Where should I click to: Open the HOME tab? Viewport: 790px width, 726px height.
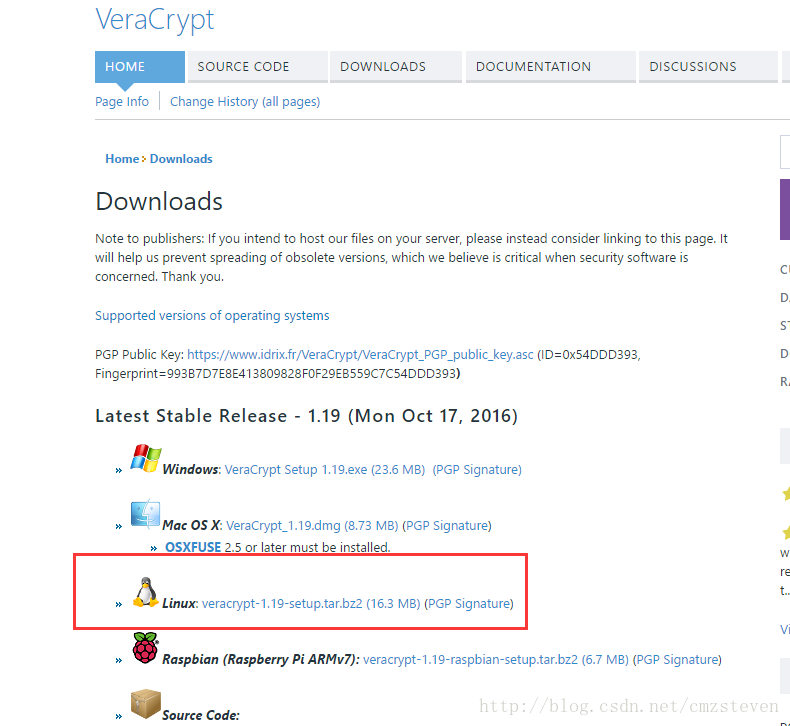140,67
